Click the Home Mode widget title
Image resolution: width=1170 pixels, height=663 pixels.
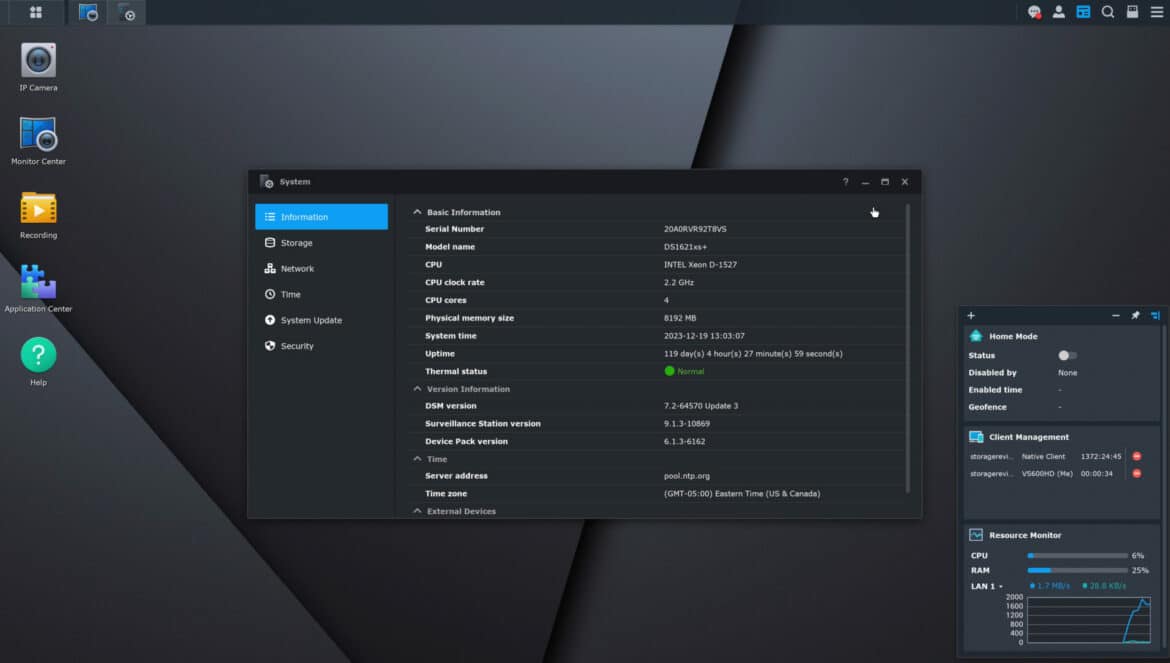1013,336
